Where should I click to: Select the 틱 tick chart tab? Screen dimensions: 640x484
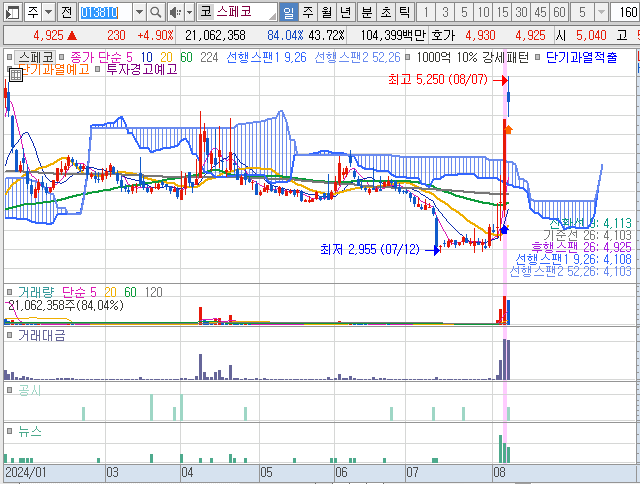tap(404, 13)
